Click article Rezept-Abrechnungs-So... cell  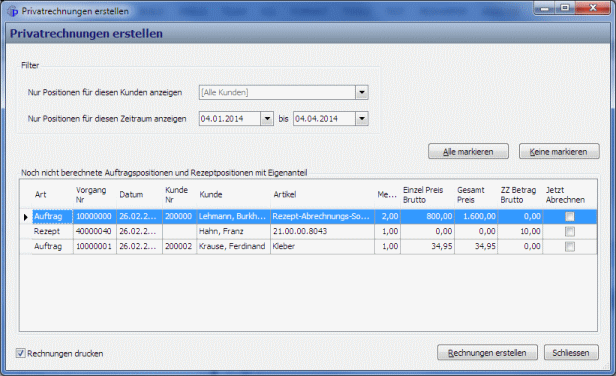pos(323,216)
